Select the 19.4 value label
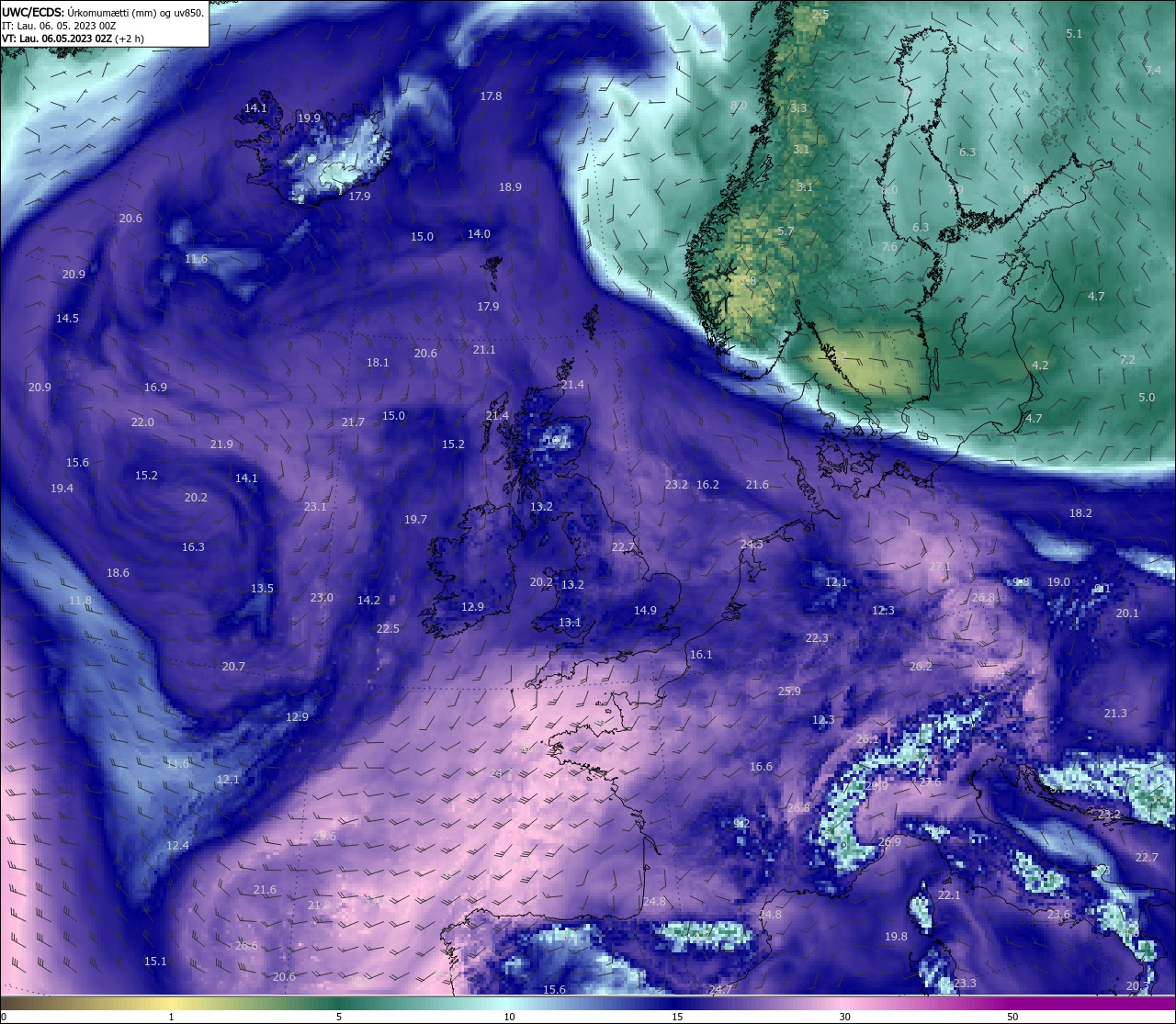 [x=62, y=489]
